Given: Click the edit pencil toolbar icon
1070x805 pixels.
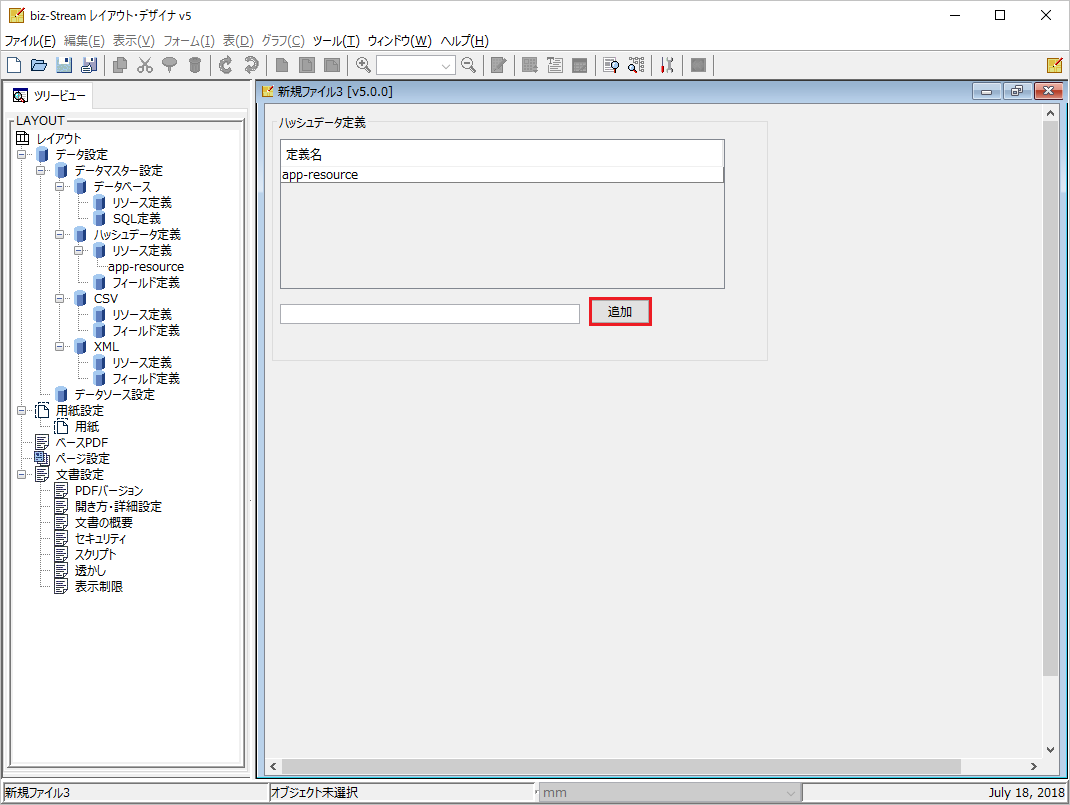Looking at the screenshot, I should point(499,65).
